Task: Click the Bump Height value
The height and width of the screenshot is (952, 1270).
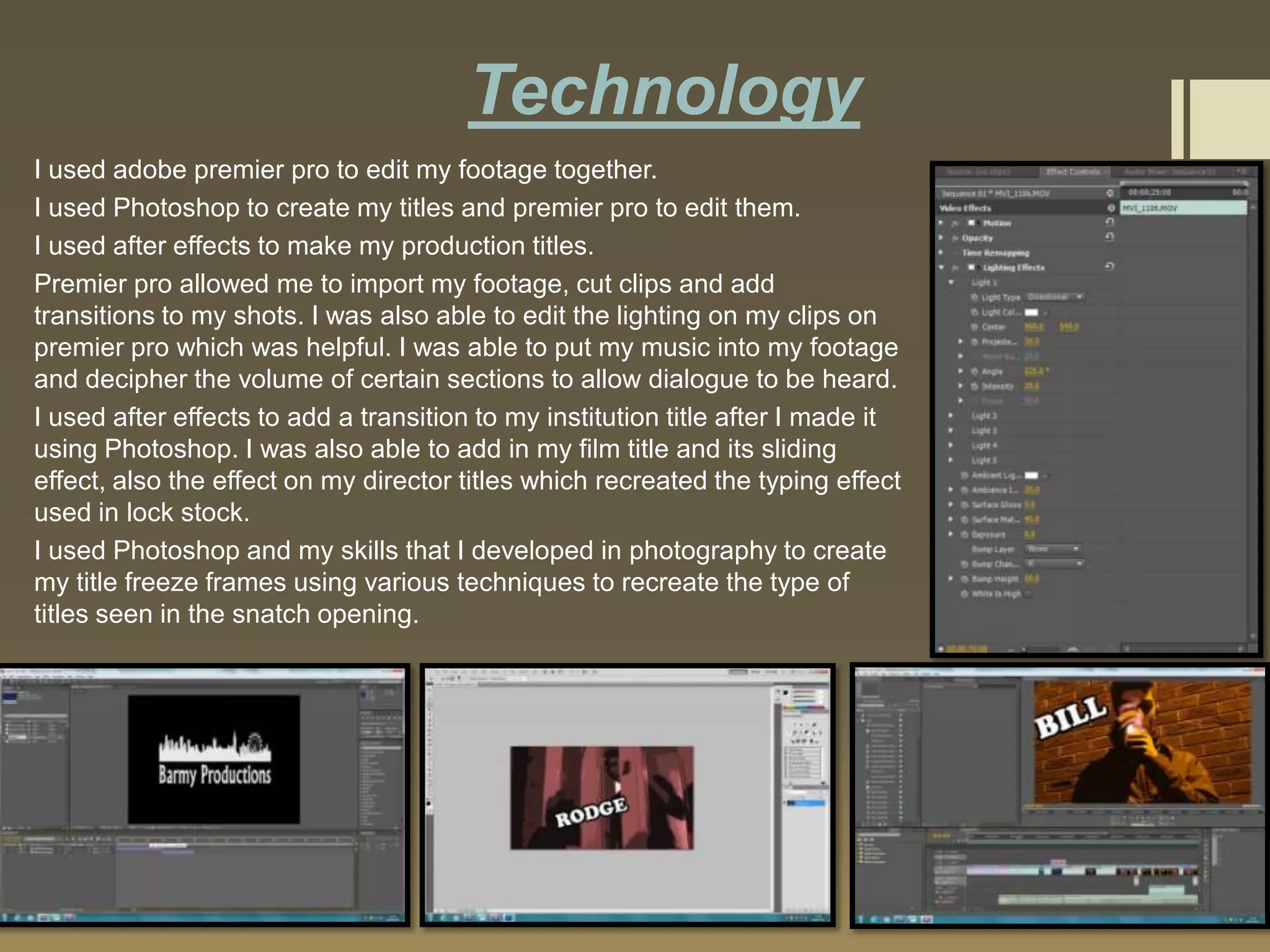Action: point(1032,579)
